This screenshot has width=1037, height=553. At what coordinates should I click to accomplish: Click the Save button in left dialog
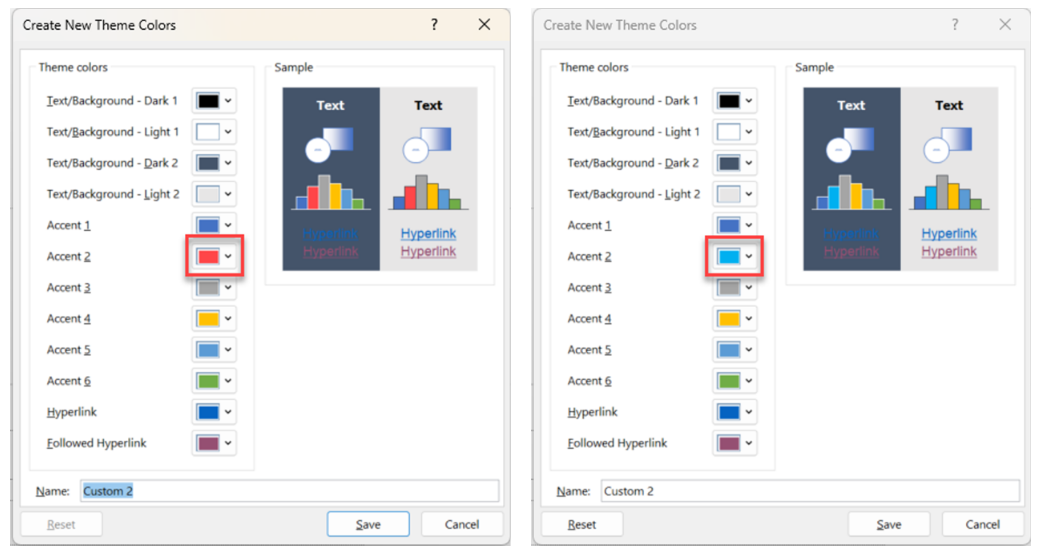pyautogui.click(x=368, y=524)
